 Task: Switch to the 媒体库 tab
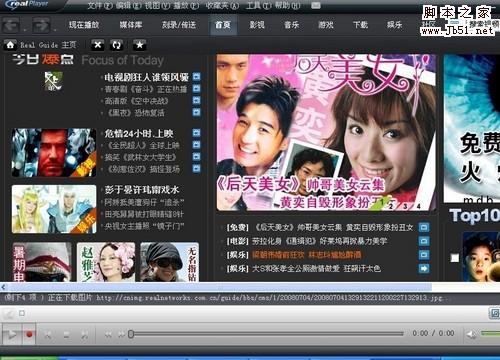(x=131, y=25)
